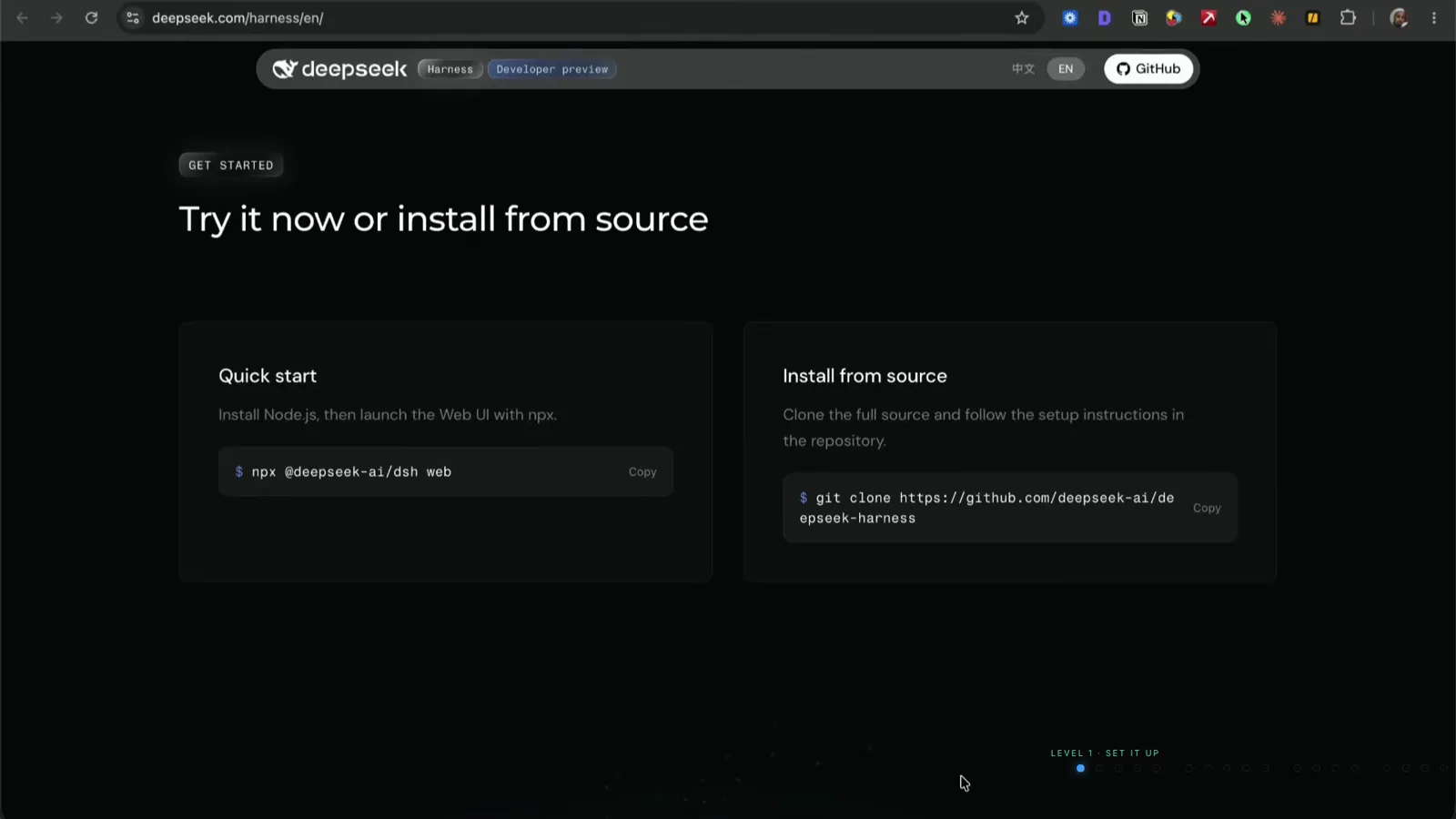Open the purple D extension
This screenshot has height=819, width=1456.
click(x=1105, y=18)
